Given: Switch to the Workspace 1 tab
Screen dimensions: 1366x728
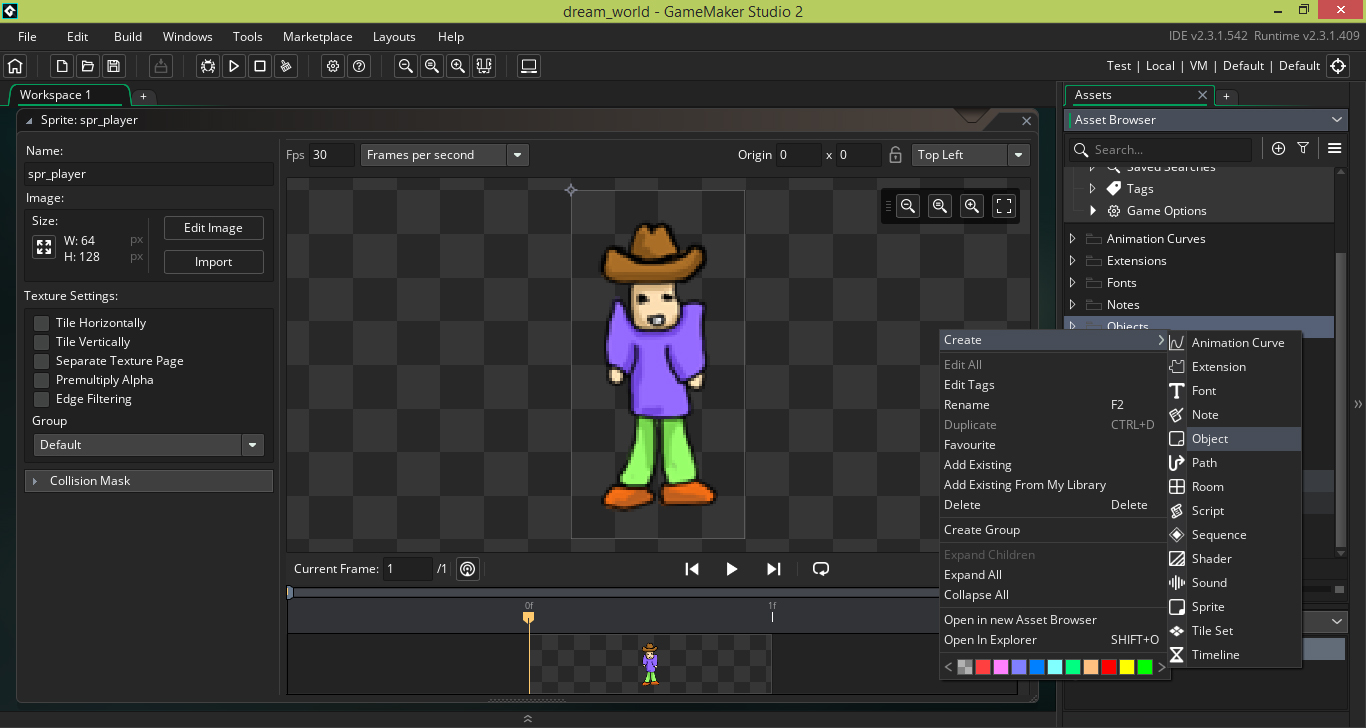Looking at the screenshot, I should 56,95.
